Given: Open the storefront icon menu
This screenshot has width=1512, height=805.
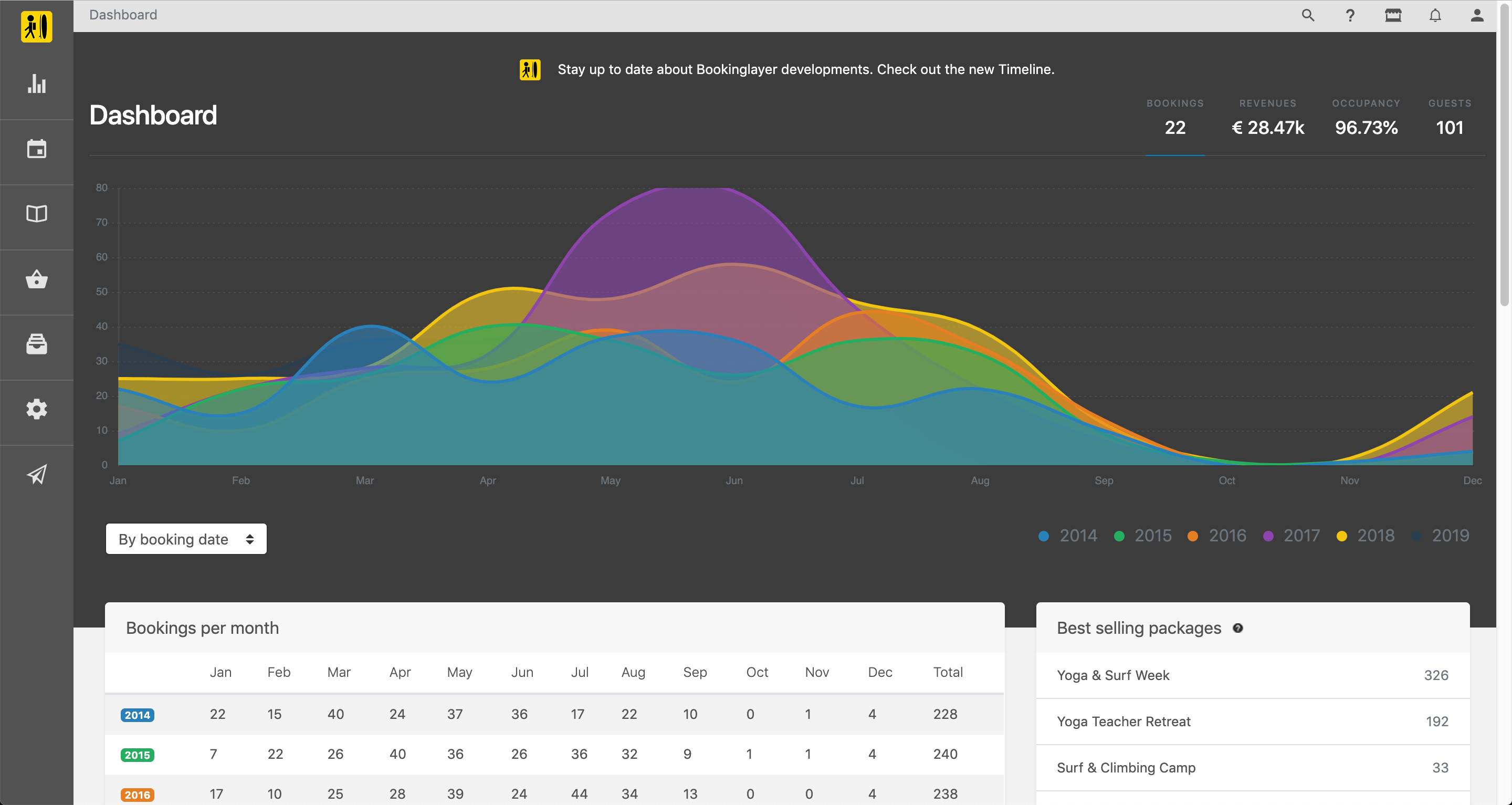Looking at the screenshot, I should pos(1393,15).
